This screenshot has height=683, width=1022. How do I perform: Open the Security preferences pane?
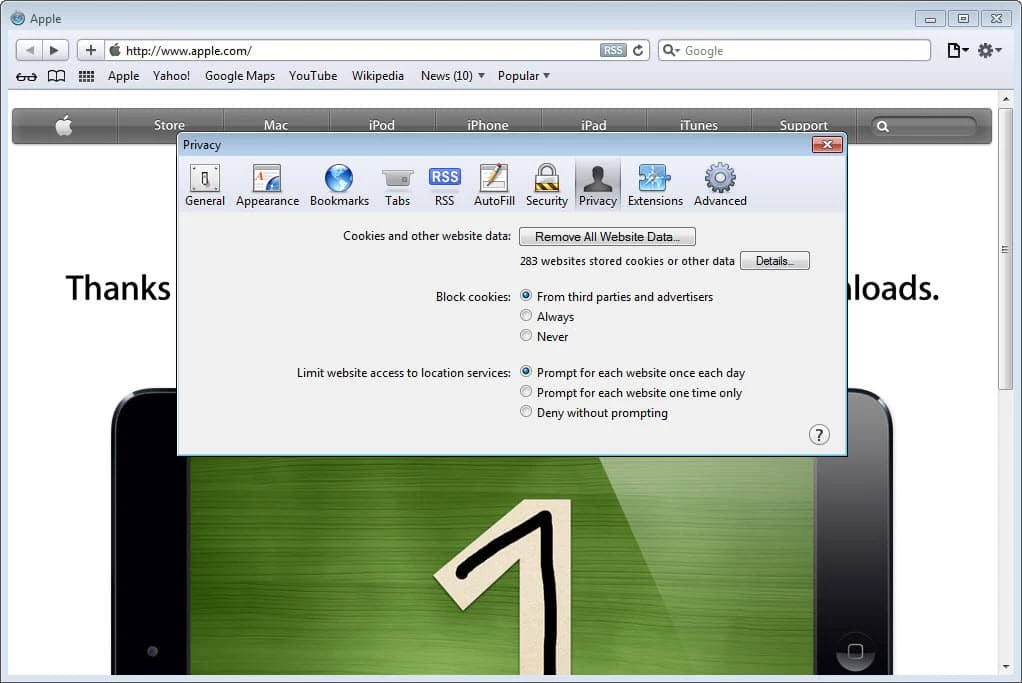(546, 185)
